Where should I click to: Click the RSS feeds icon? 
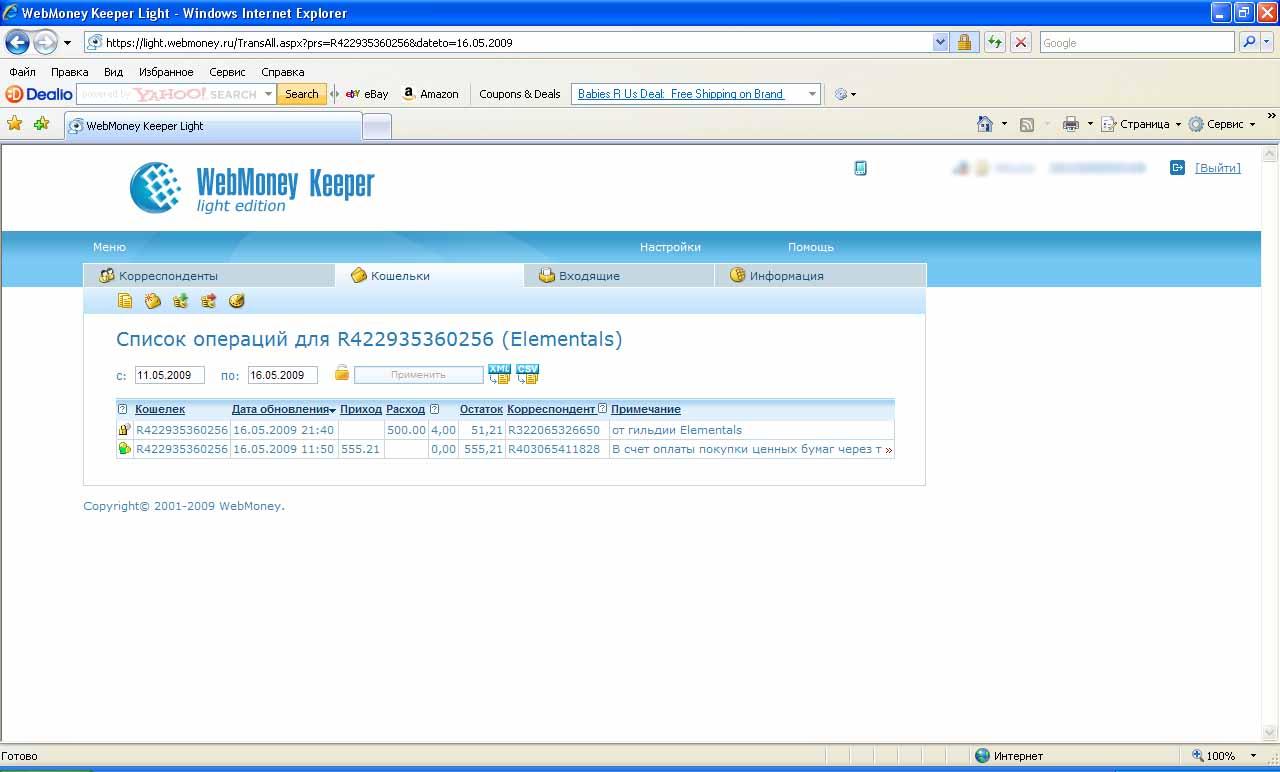tap(1027, 124)
